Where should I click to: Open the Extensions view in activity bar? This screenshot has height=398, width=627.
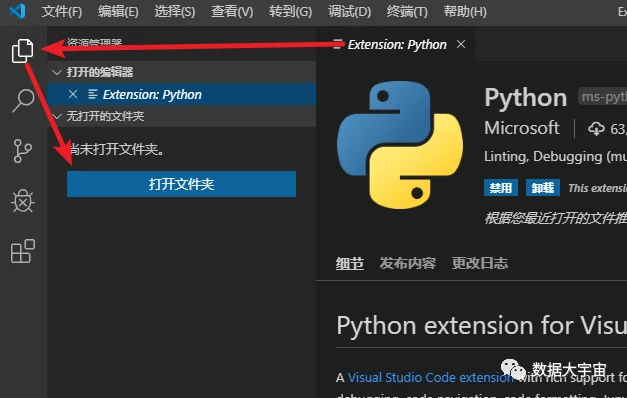(x=23, y=251)
